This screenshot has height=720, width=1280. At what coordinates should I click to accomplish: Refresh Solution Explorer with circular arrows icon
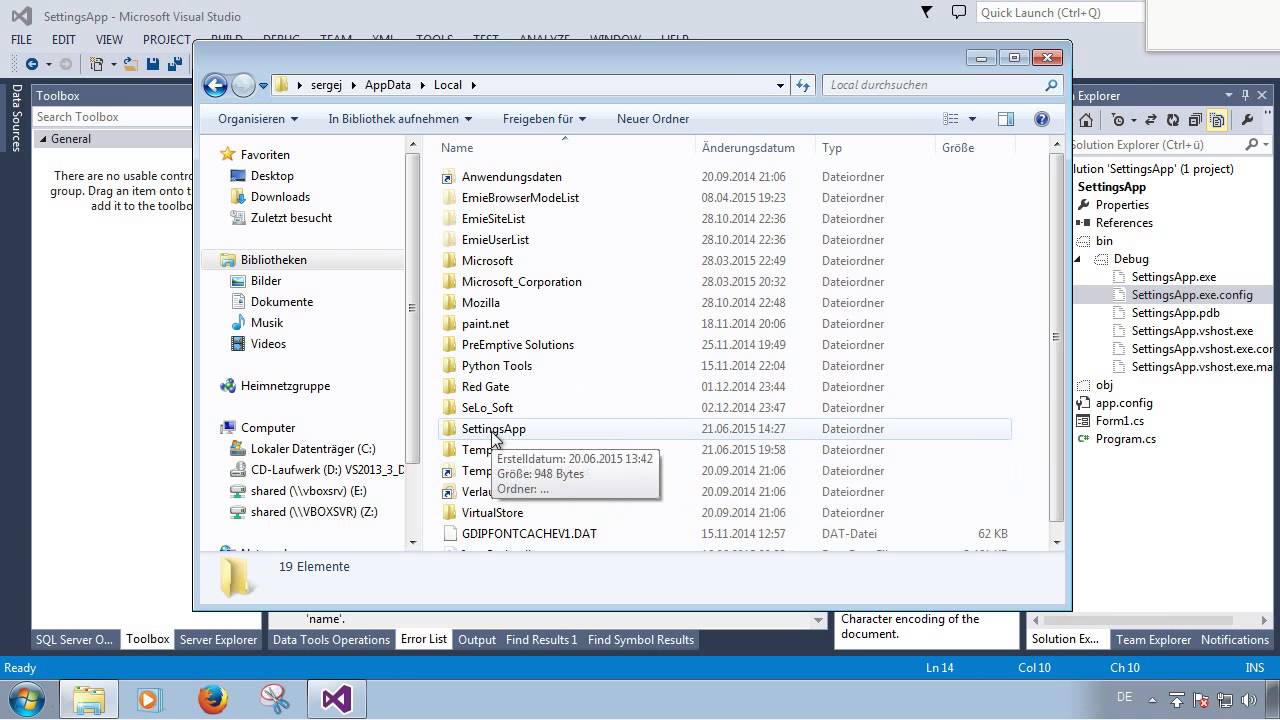click(x=1173, y=120)
